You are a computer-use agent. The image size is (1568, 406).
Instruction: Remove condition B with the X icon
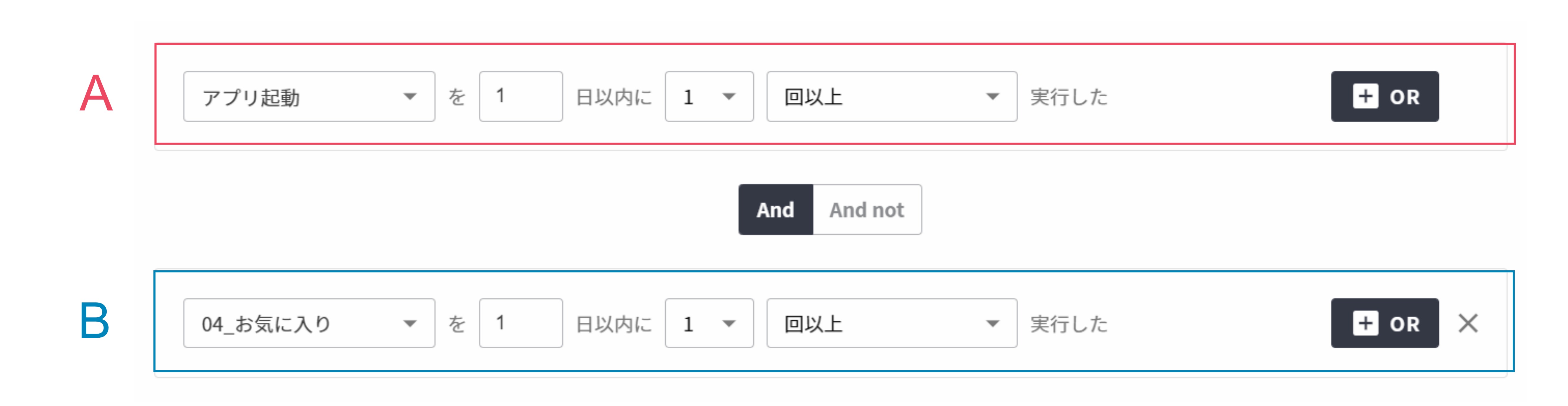(x=1467, y=323)
